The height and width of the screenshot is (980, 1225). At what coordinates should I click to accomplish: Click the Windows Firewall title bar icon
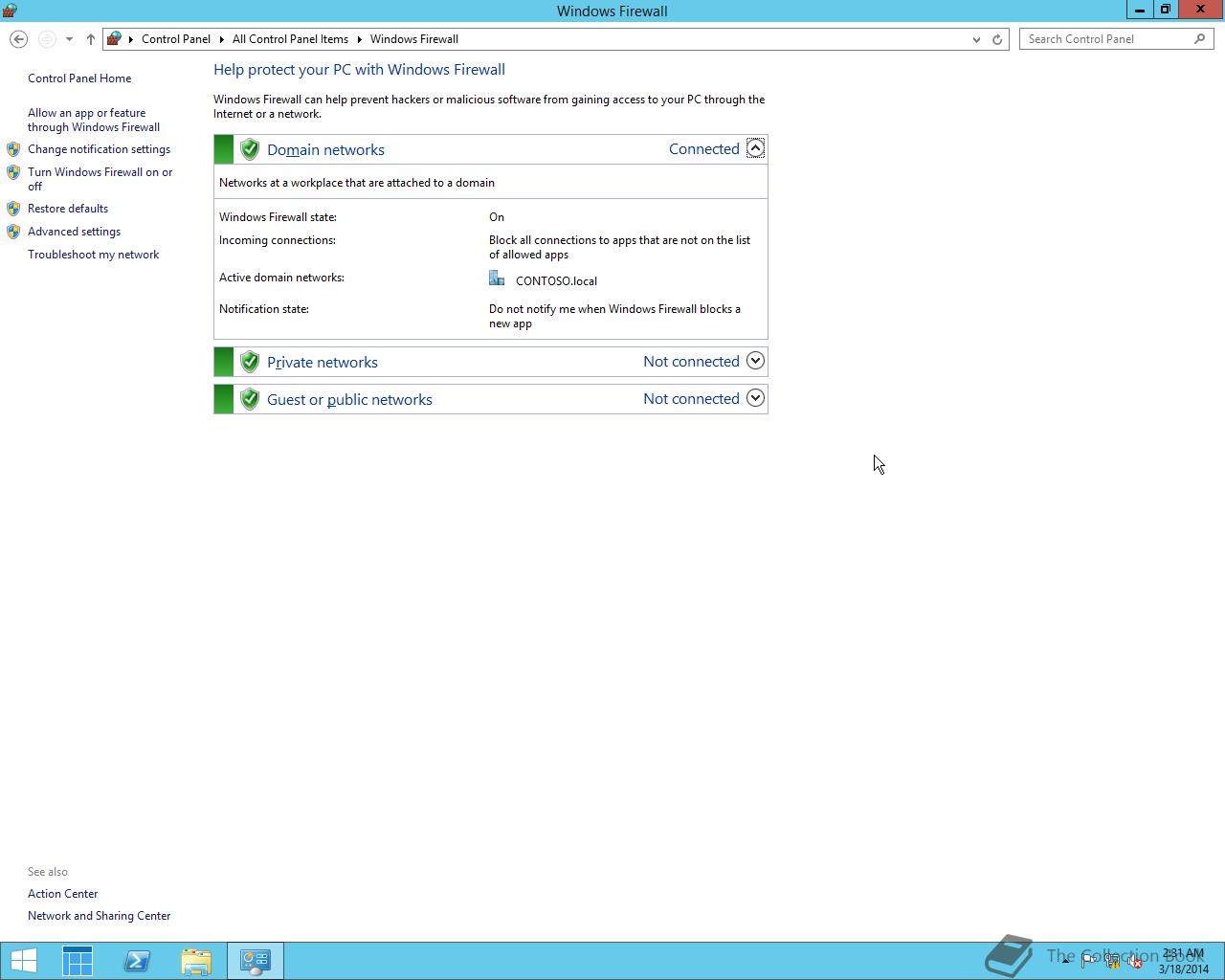click(x=11, y=11)
